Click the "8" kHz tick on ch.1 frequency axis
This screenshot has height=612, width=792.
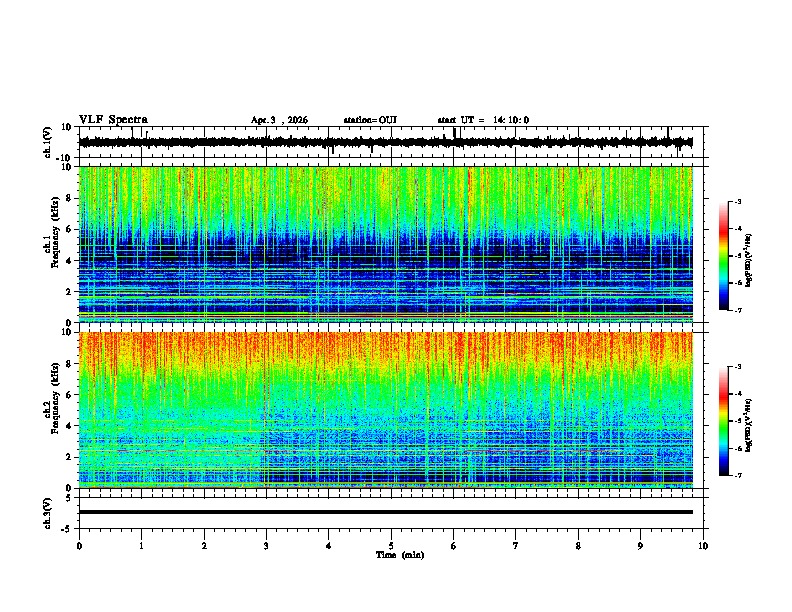coord(70,198)
